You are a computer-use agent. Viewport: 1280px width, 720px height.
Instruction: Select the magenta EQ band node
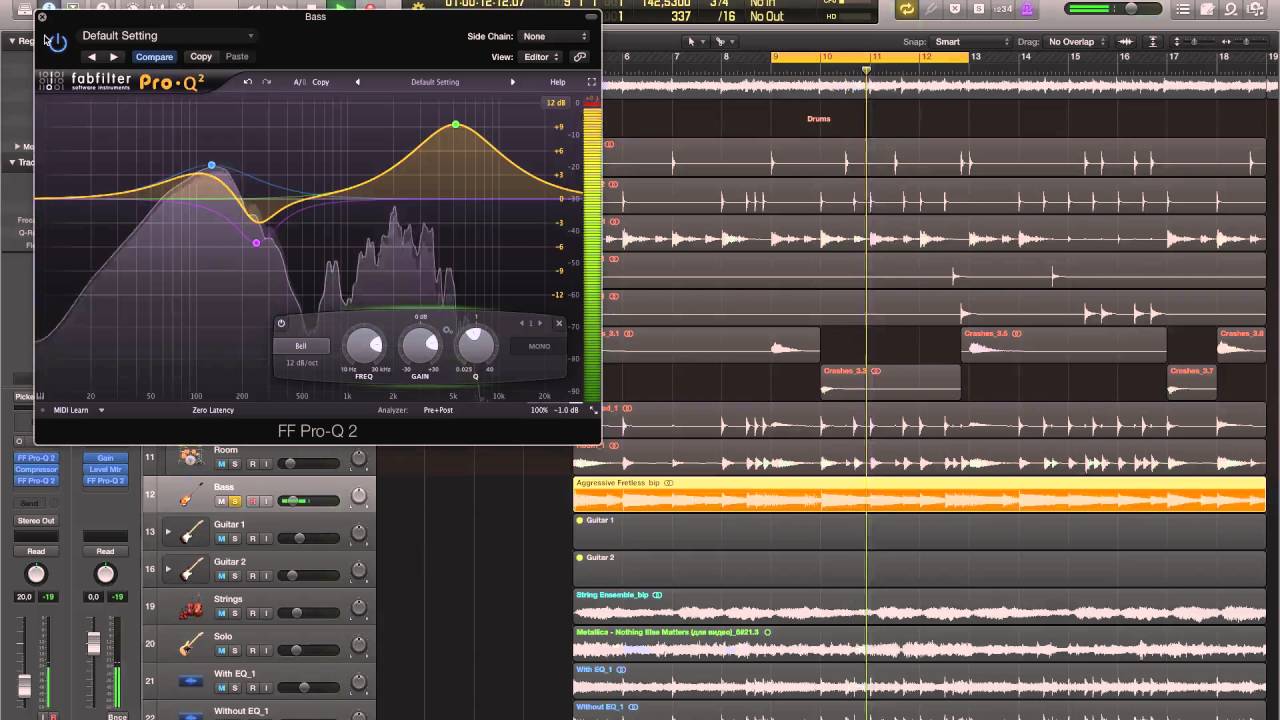click(x=257, y=243)
